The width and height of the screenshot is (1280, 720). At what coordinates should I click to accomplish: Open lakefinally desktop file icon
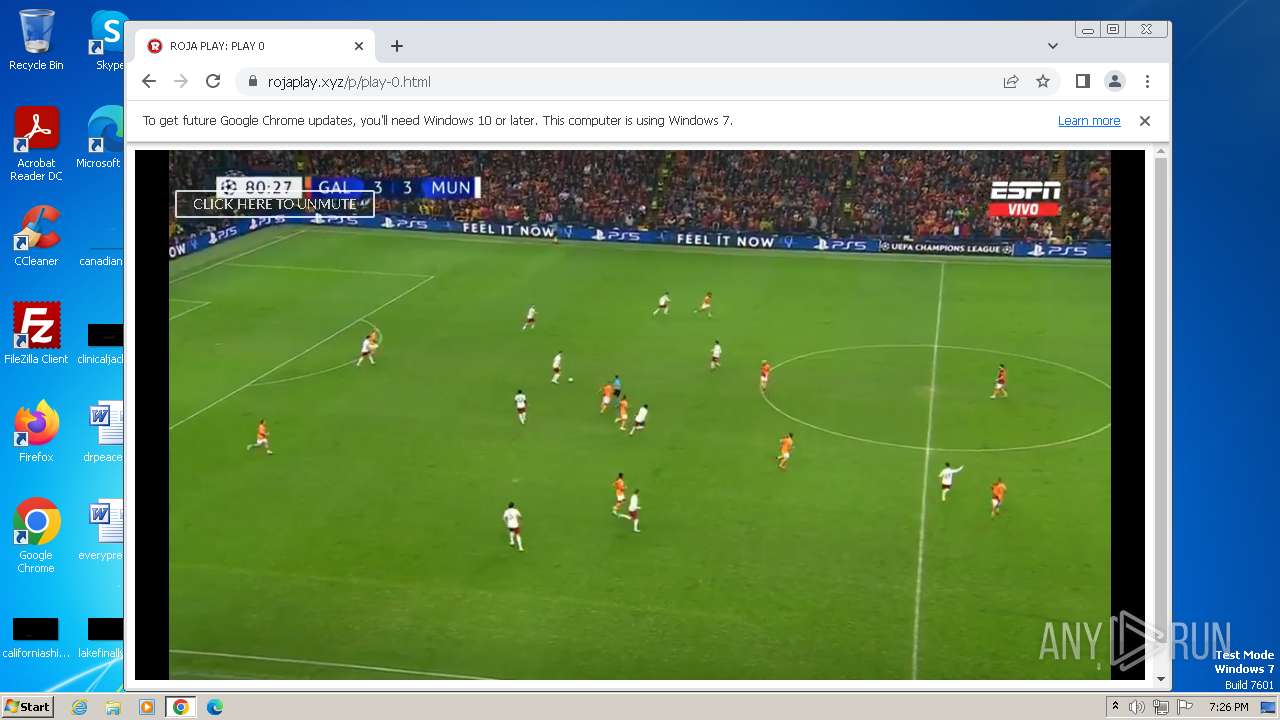coord(102,638)
